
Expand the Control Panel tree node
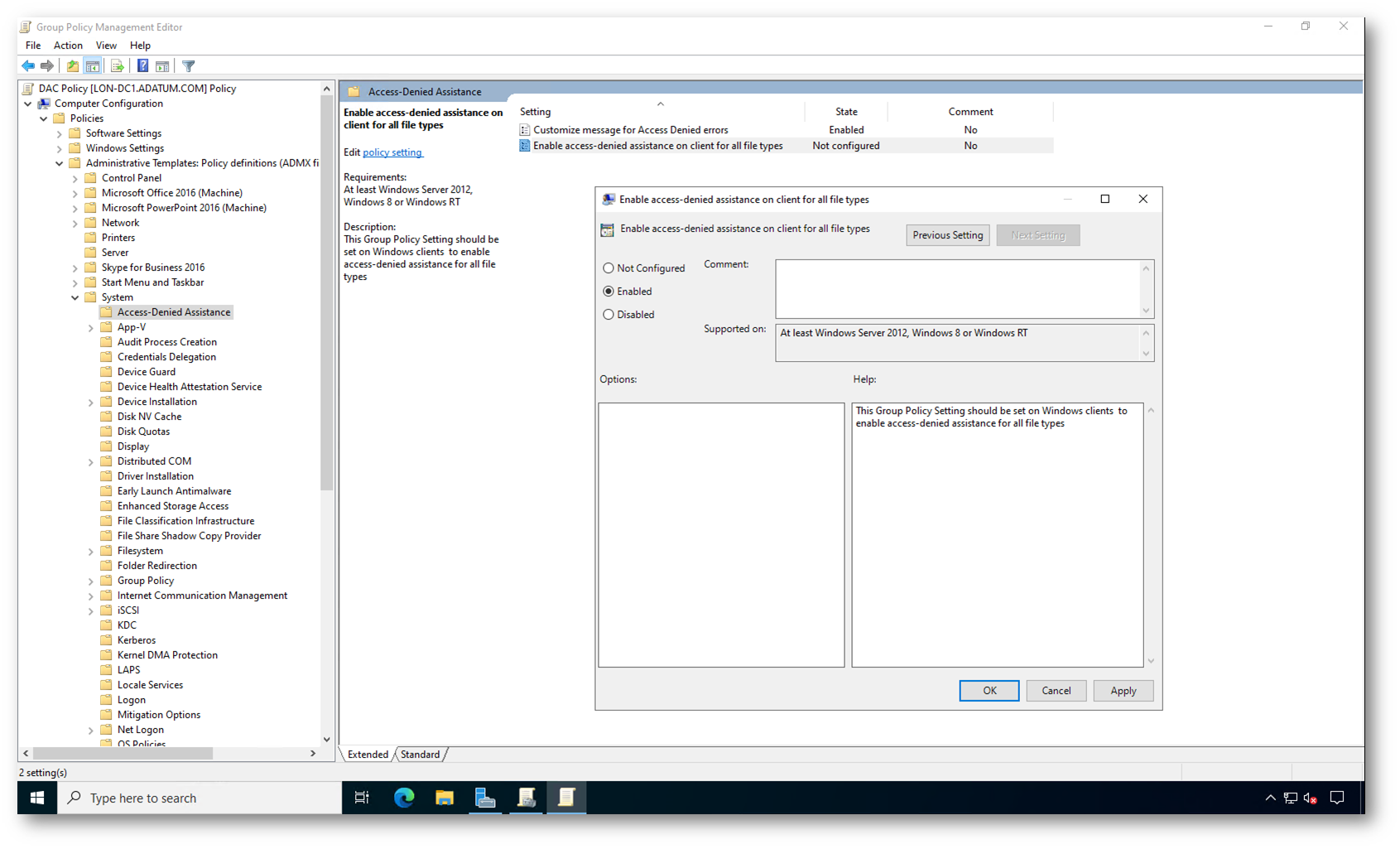point(75,178)
